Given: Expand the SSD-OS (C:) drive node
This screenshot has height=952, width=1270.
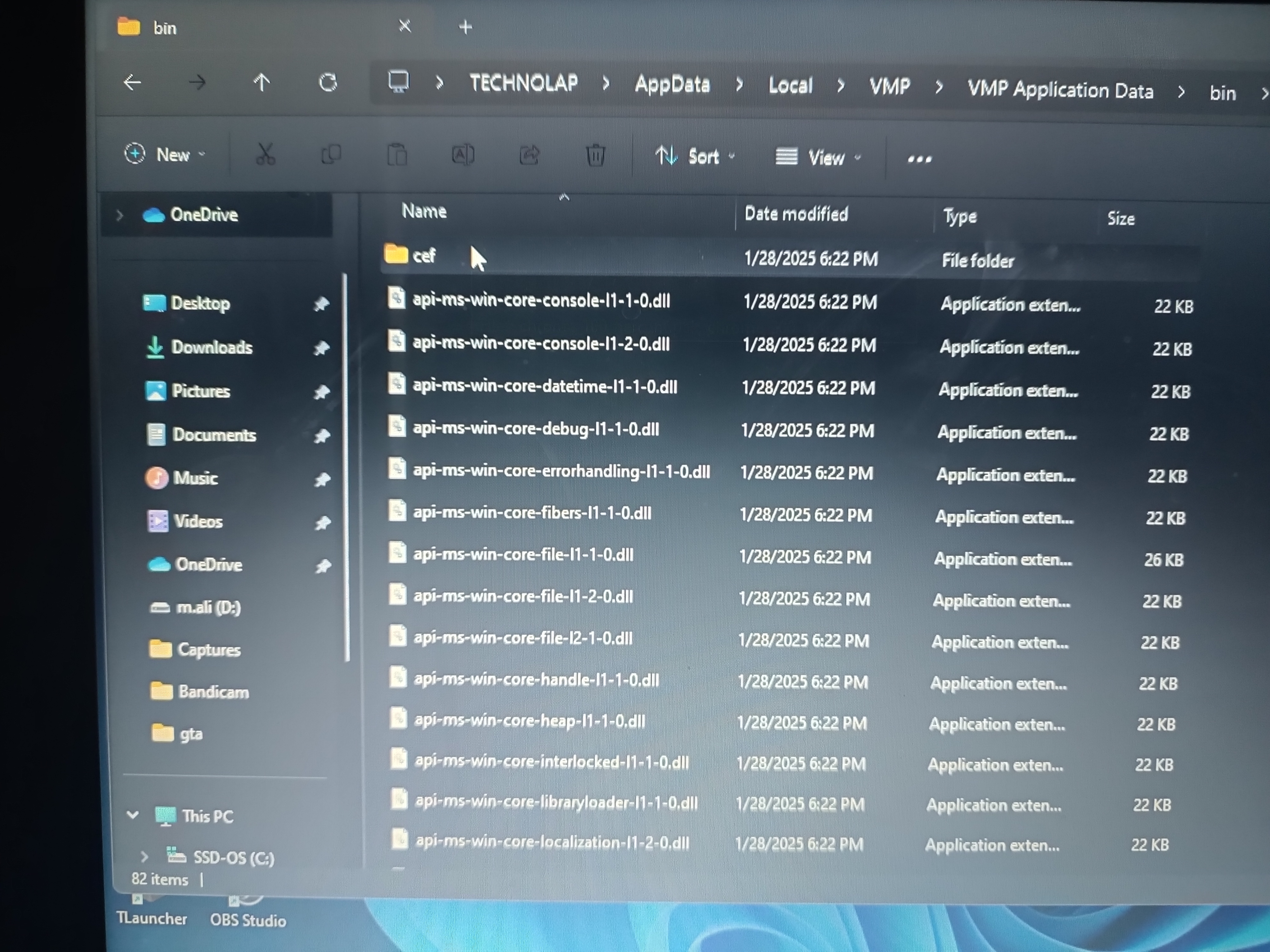Looking at the screenshot, I should 144,857.
